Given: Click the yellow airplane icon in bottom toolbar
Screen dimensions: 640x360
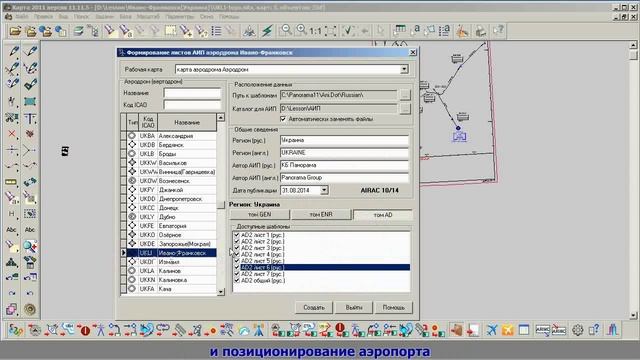Looking at the screenshot, I should [507, 330].
